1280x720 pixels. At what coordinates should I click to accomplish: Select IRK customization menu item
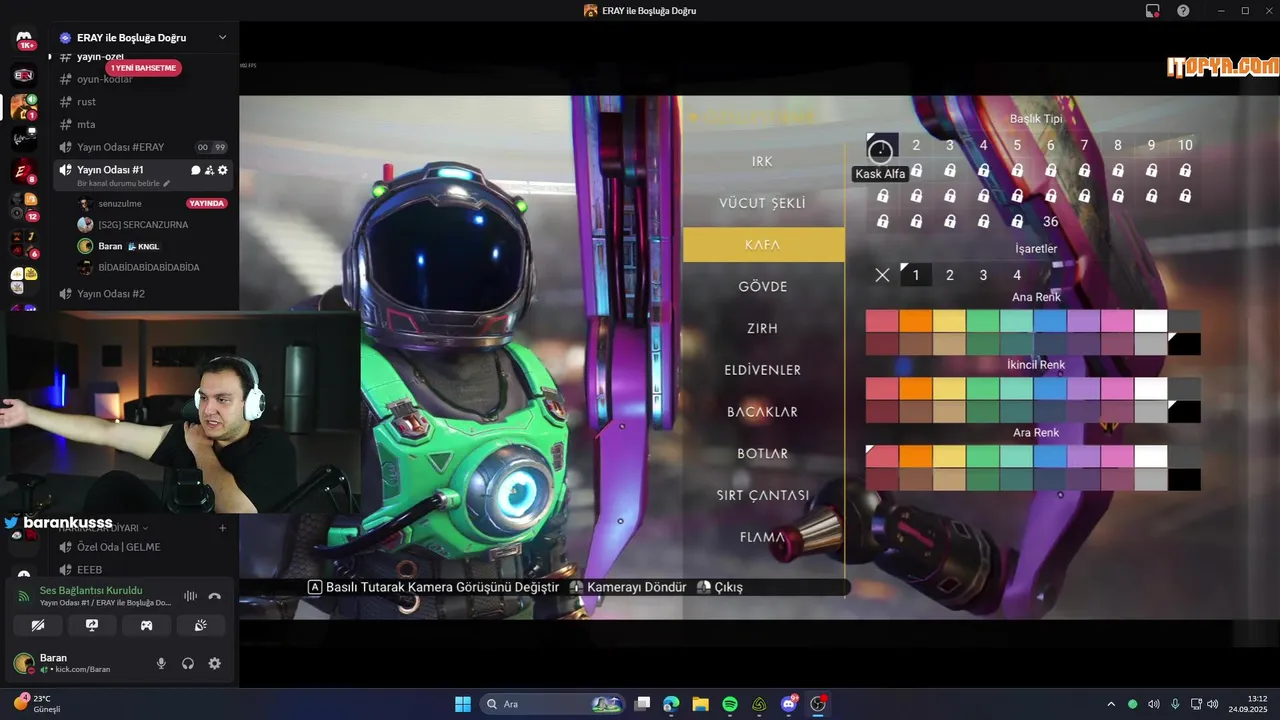(762, 161)
